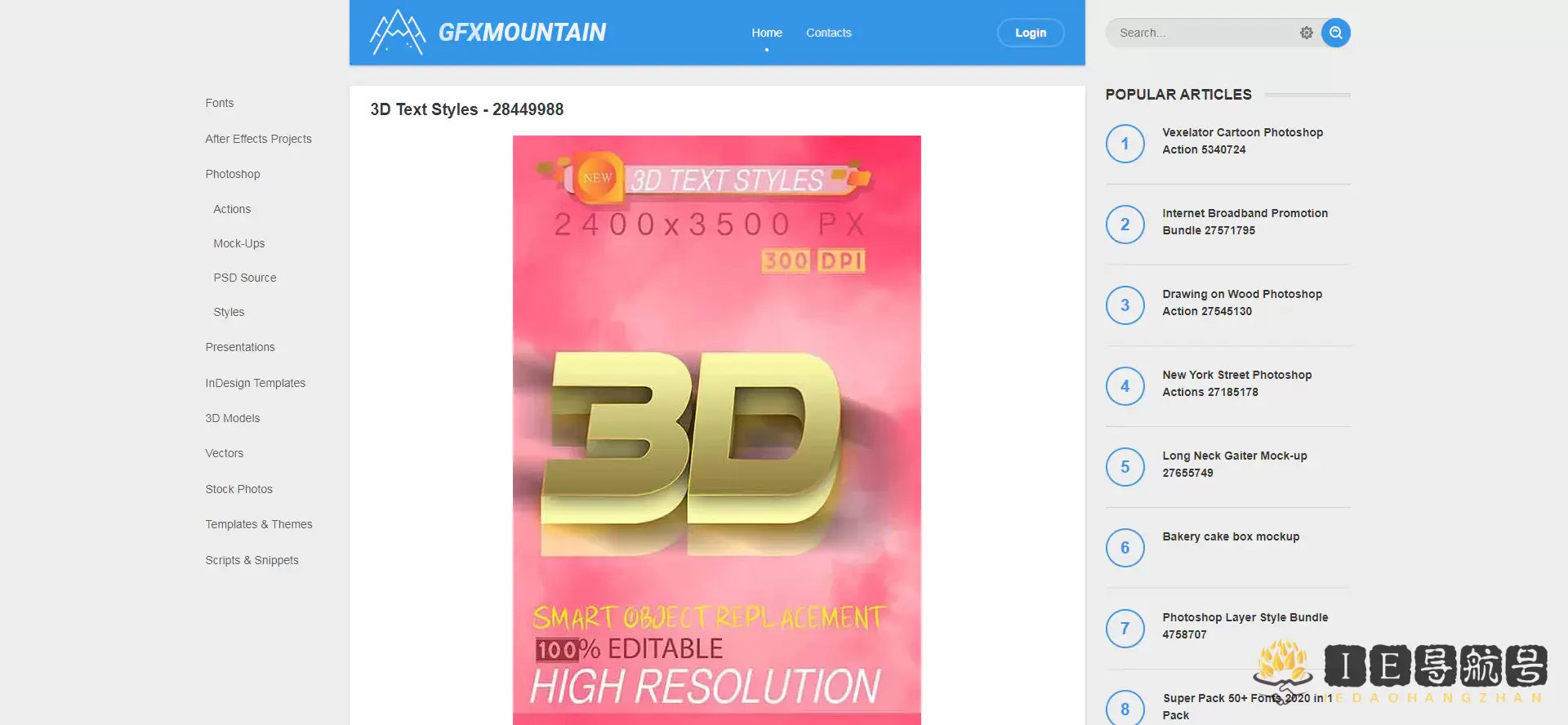The image size is (1568, 725).
Task: Click the 3D Text Styles preview image
Action: click(717, 430)
